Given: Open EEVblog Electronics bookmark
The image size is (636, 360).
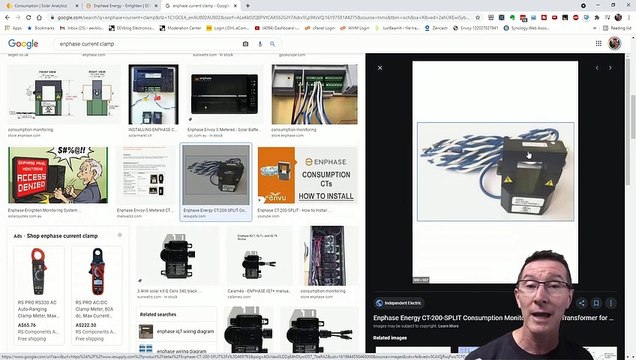Looking at the screenshot, I should [x=132, y=28].
